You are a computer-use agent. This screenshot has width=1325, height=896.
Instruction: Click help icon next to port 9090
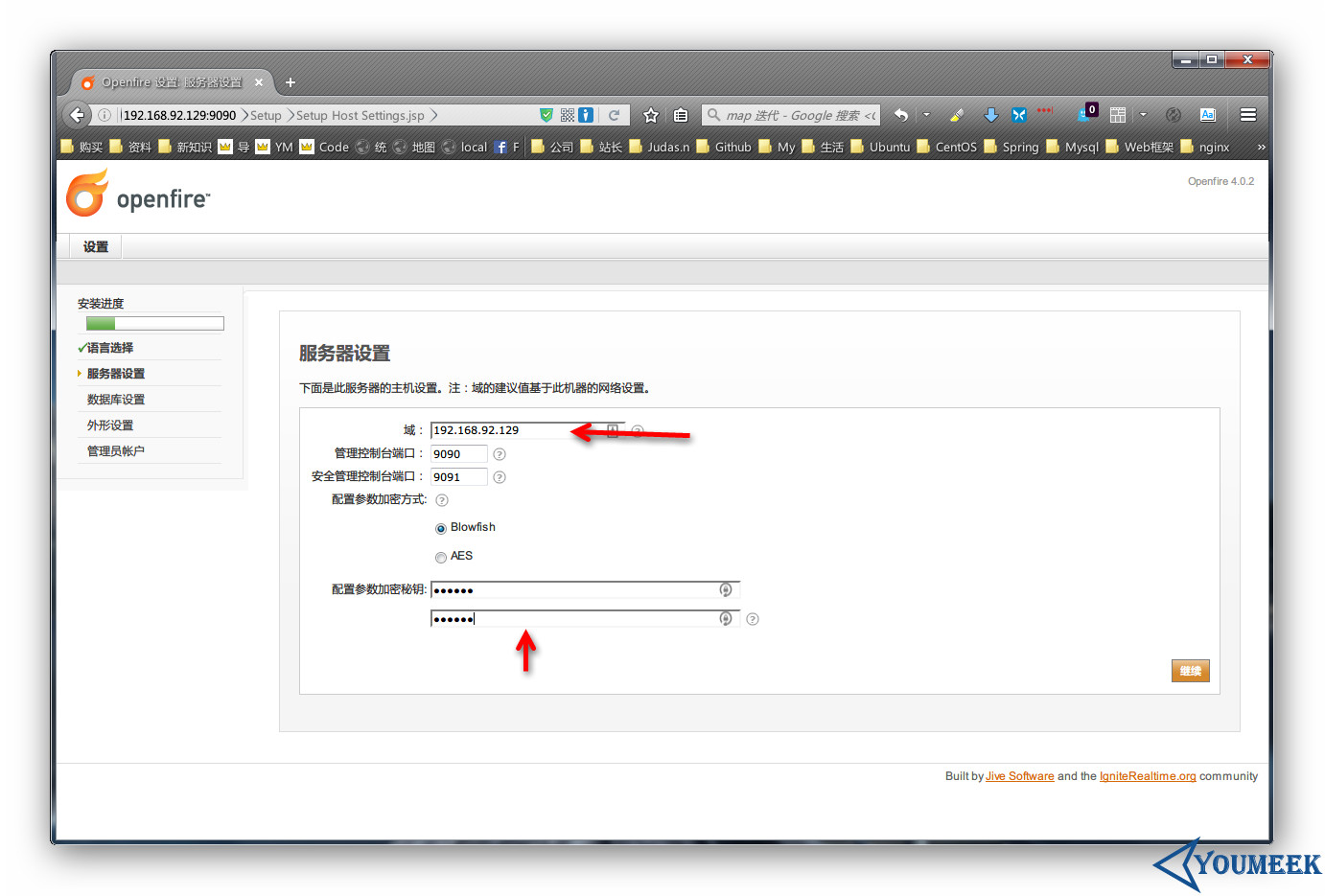point(499,454)
